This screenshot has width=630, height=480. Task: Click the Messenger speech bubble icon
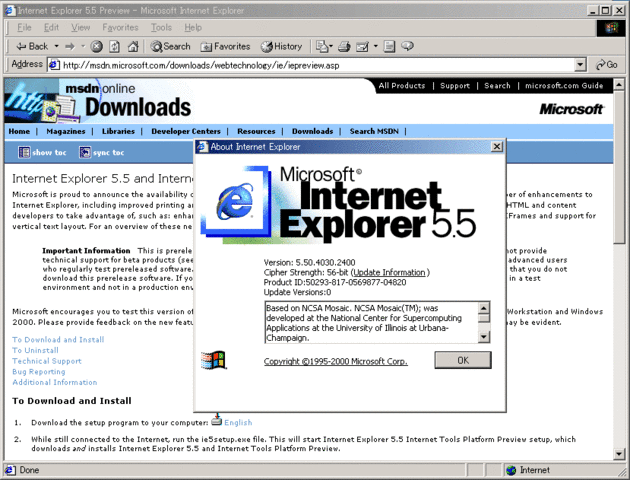pyautogui.click(x=407, y=46)
